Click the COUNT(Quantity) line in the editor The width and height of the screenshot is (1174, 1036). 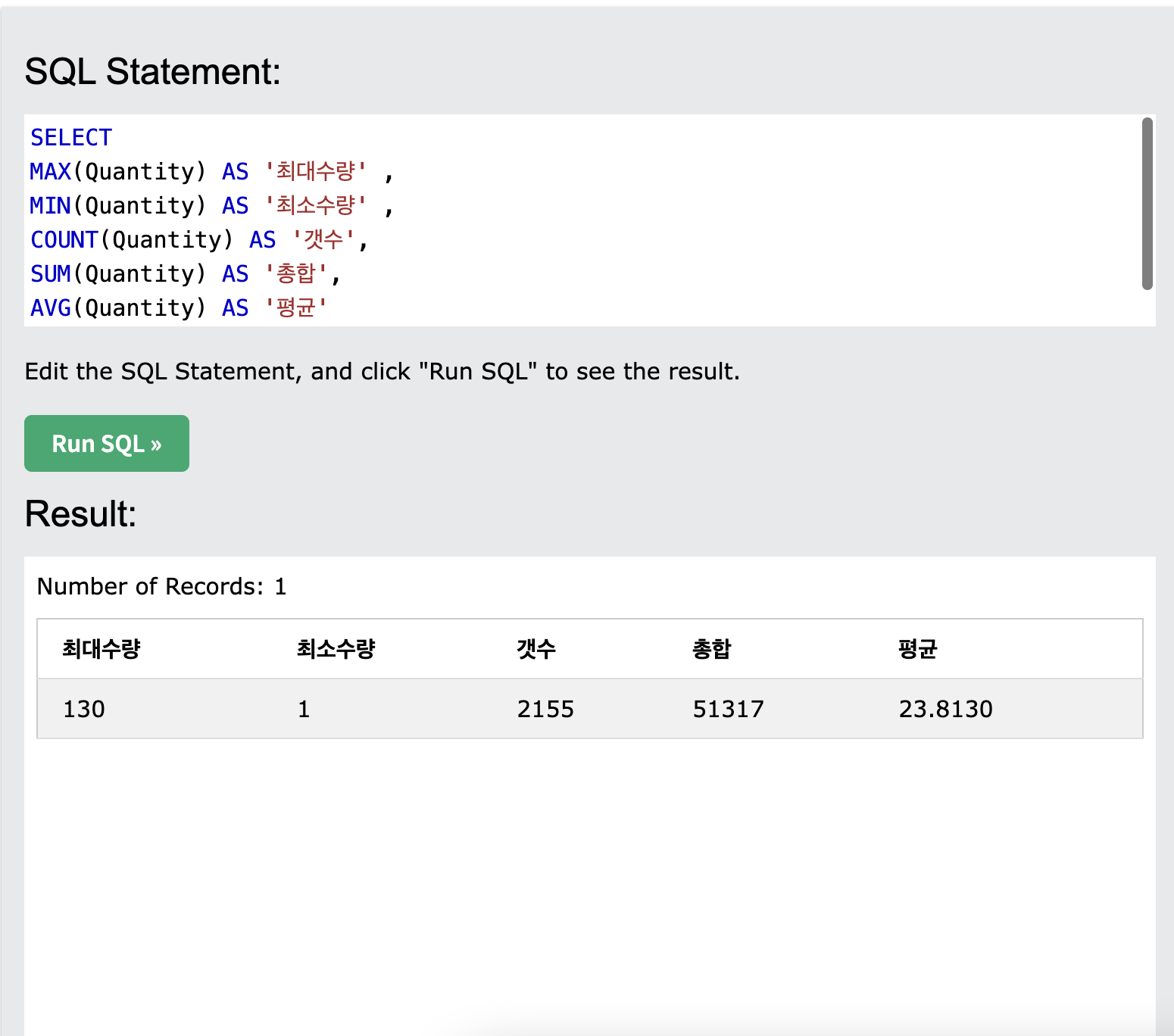[x=199, y=240]
